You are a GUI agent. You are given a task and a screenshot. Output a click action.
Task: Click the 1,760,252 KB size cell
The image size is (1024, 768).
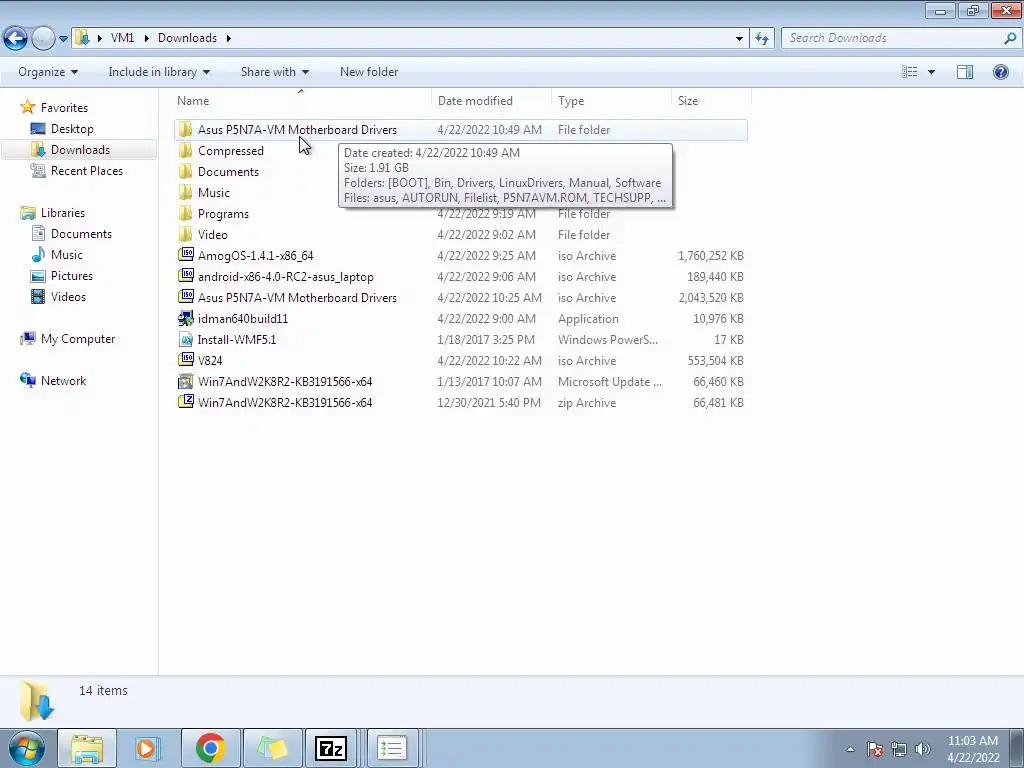pyautogui.click(x=711, y=256)
